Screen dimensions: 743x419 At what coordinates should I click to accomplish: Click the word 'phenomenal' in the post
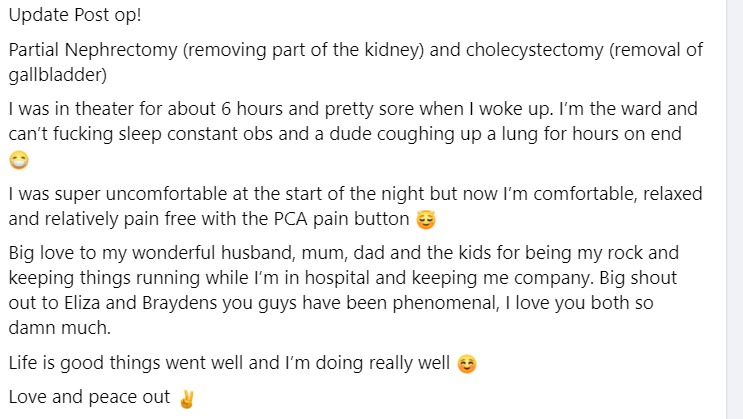point(445,302)
